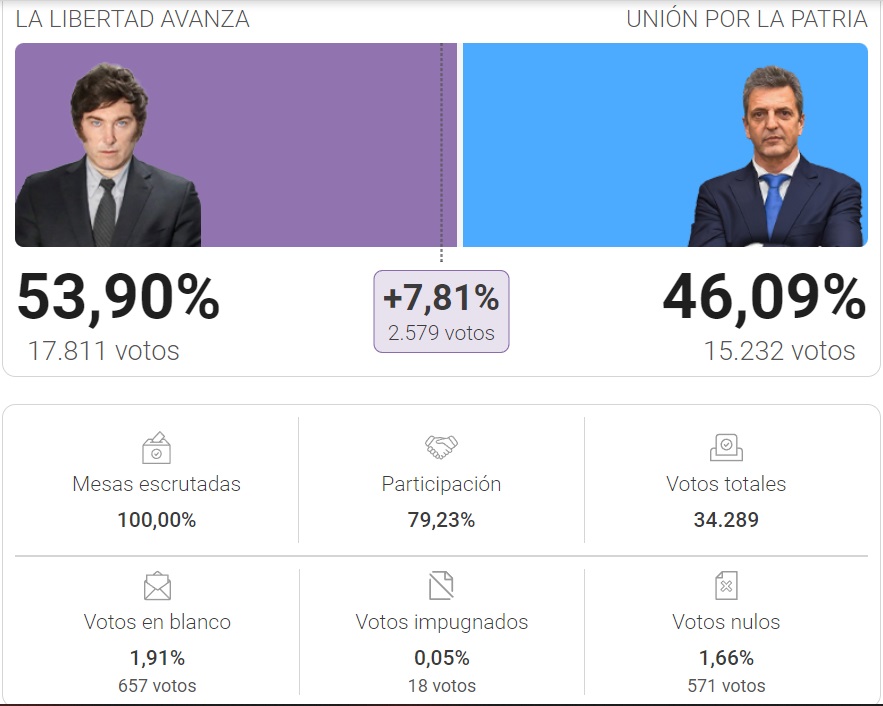
Task: Click the 53,90% percentage figure
Action: point(118,298)
